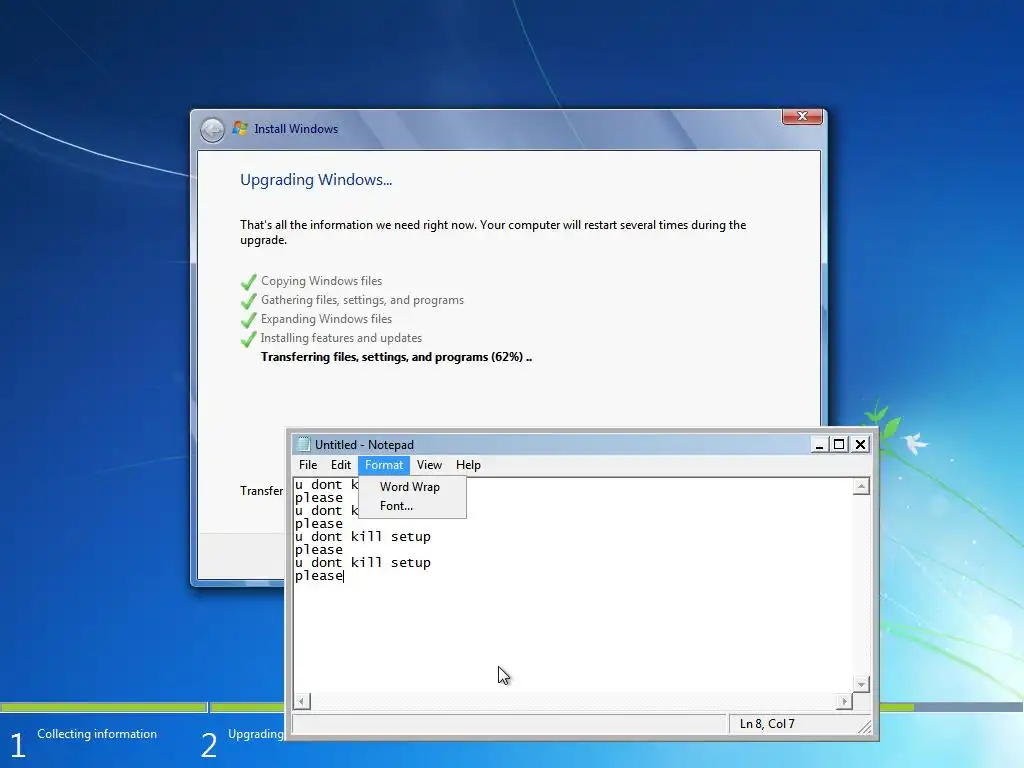Screen dimensions: 1024x768
Task: Click the last 'u dont kill setup' line
Action: (x=362, y=563)
